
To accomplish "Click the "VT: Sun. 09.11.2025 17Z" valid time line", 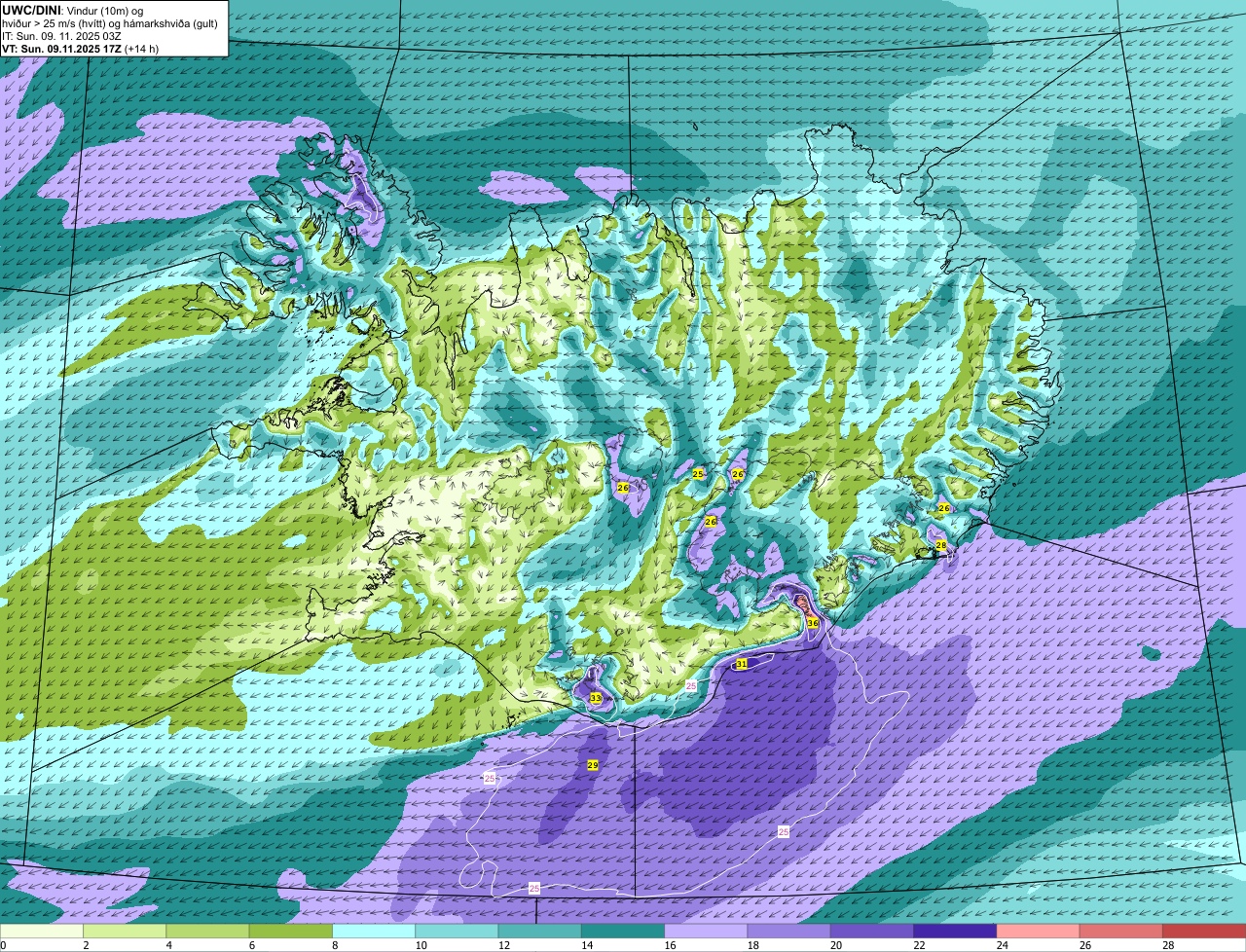I will pyautogui.click(x=61, y=49).
